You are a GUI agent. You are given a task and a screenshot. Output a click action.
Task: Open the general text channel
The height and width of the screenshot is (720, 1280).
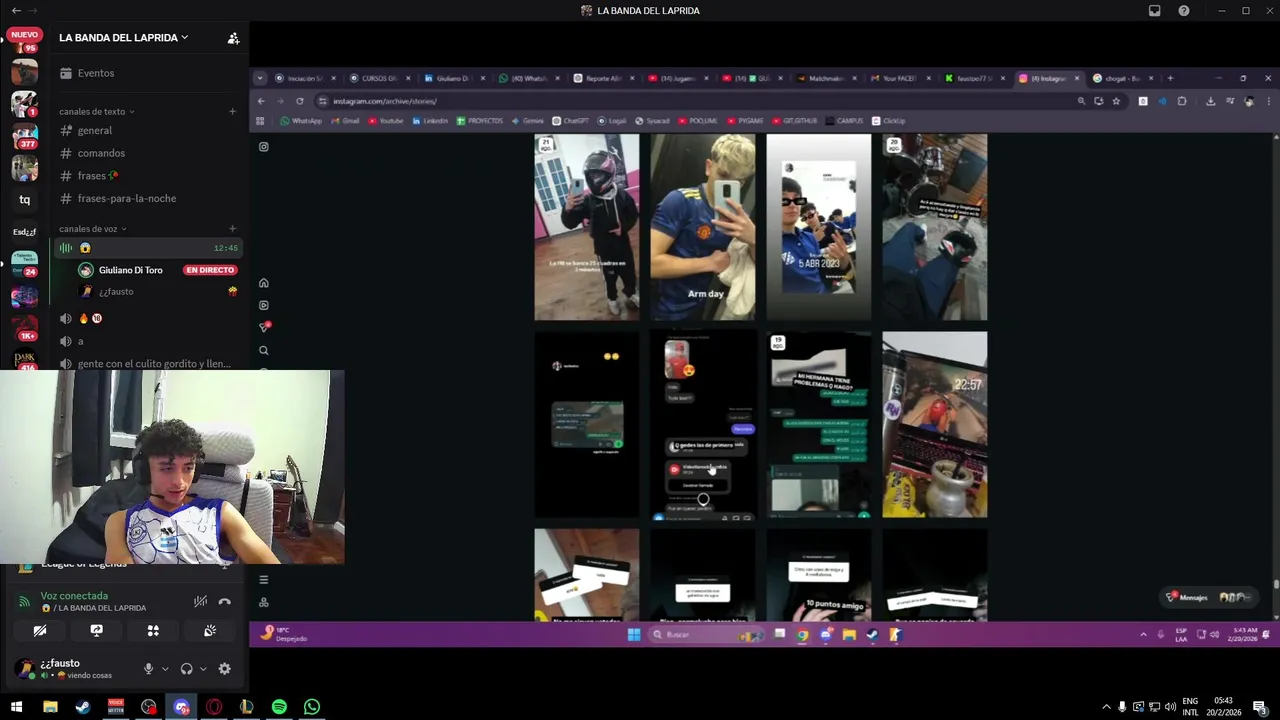[x=148, y=130]
